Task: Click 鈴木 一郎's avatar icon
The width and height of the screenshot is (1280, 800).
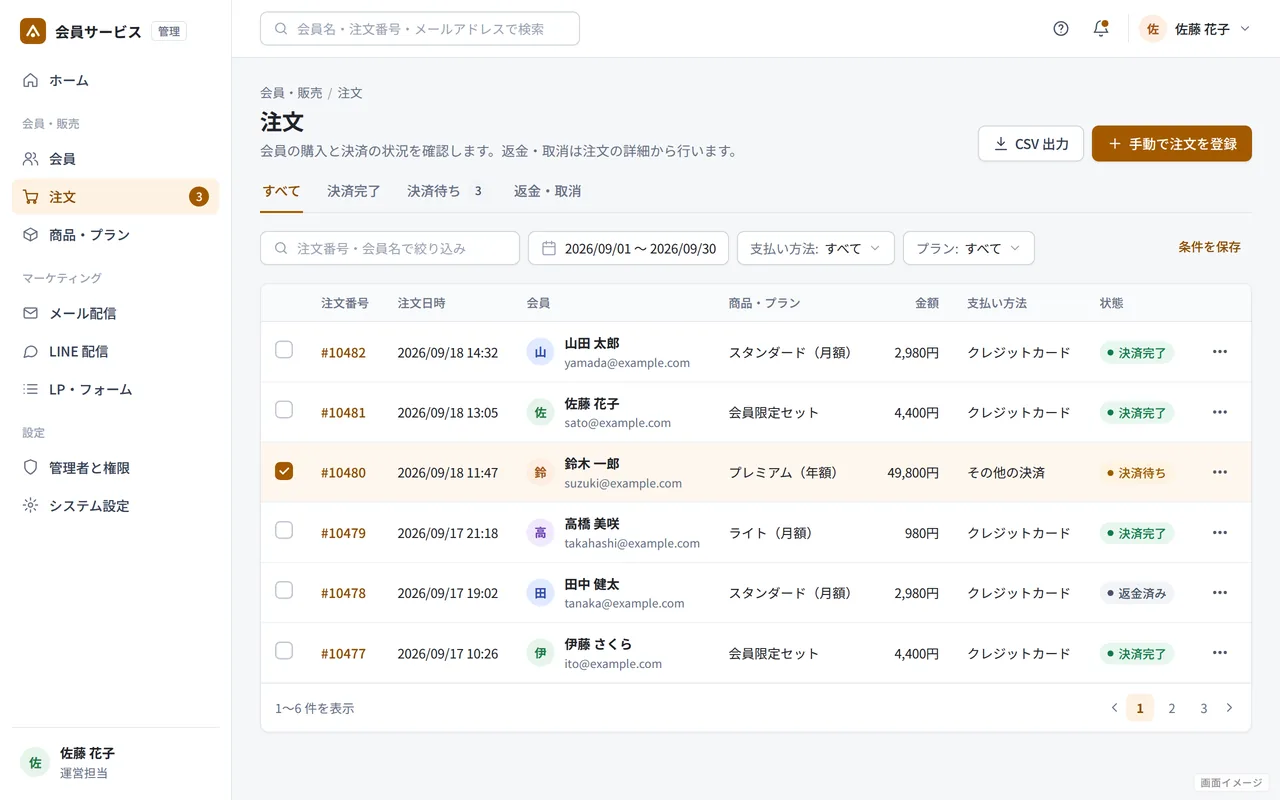Action: point(540,472)
